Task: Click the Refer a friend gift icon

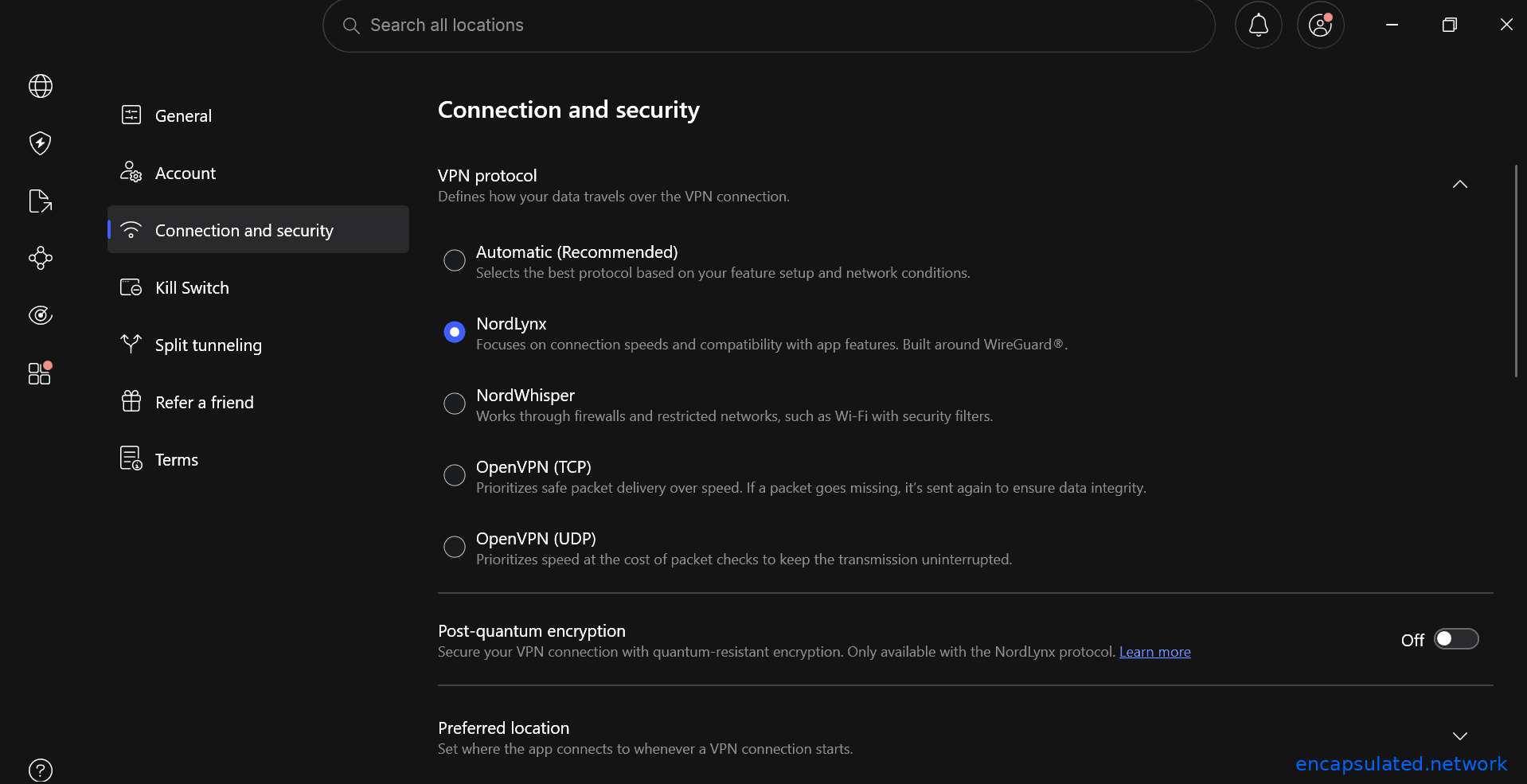Action: [131, 401]
